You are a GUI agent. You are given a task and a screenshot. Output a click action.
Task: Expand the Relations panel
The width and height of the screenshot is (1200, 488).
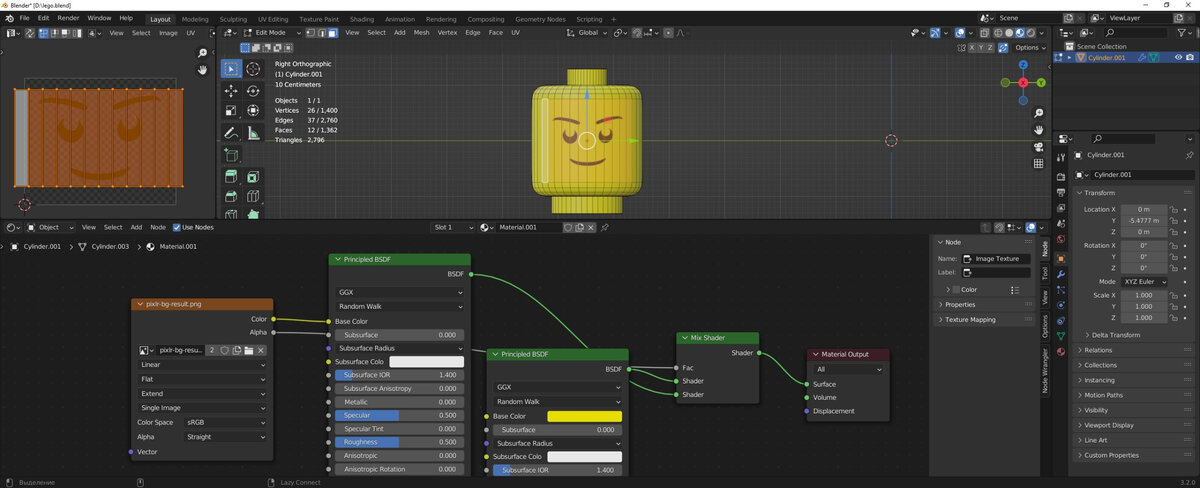click(x=1098, y=350)
